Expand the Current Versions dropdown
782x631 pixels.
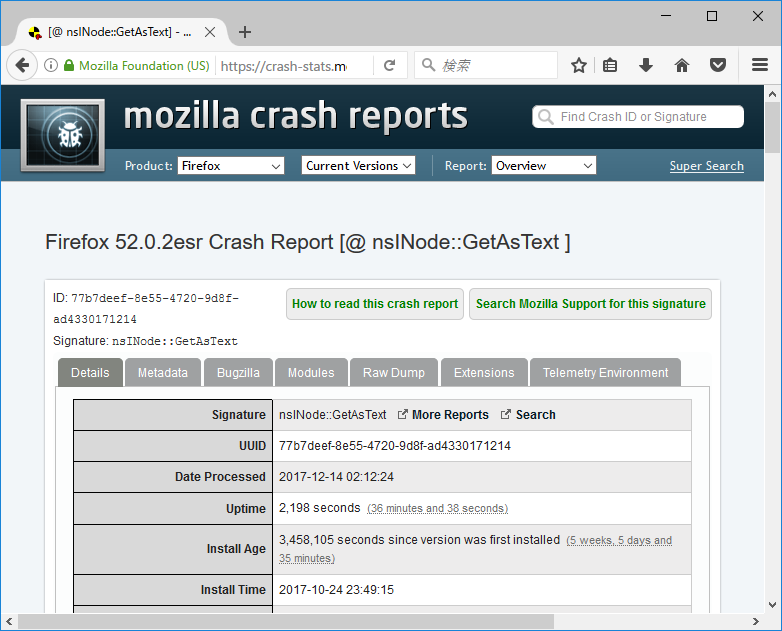pyautogui.click(x=358, y=166)
